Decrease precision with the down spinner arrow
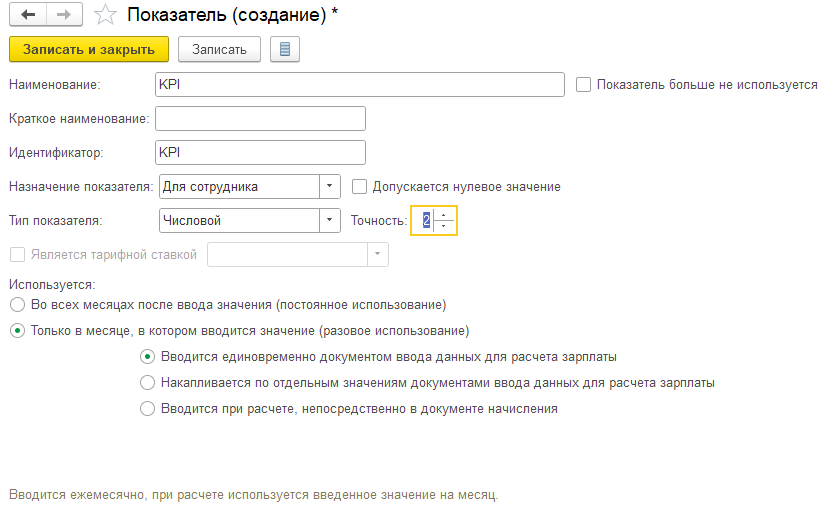Screen dimensions: 824x514 click(444, 226)
